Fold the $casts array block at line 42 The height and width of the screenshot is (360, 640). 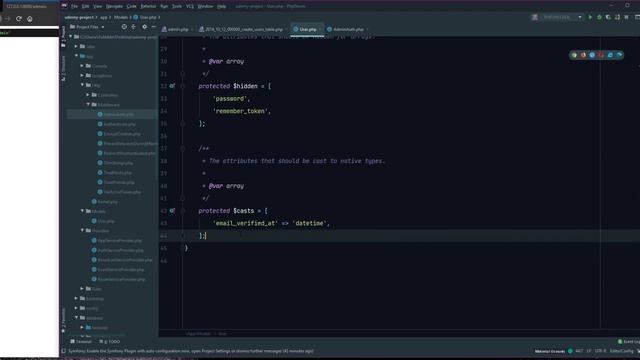[x=183, y=211]
